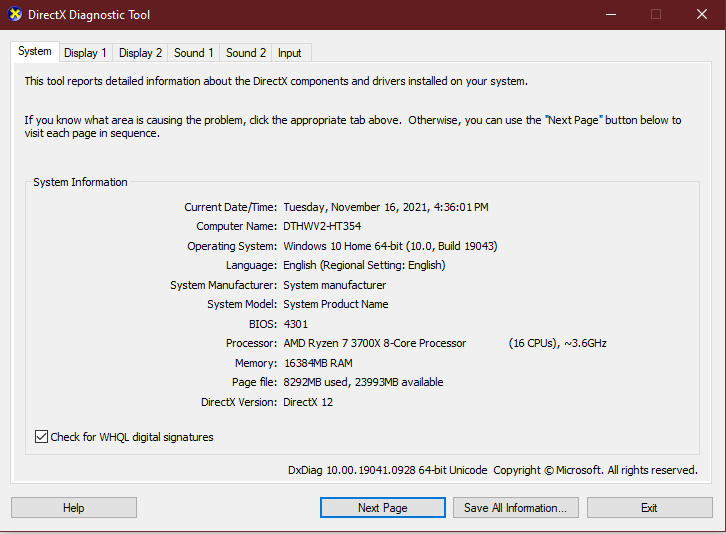Click computer name DTHWV2-HT354
This screenshot has width=726, height=534.
click(322, 226)
